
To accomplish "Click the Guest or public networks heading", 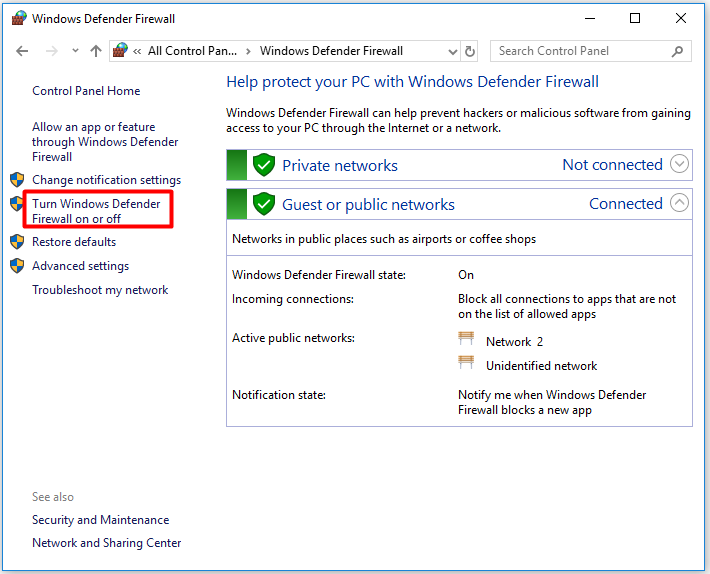I will click(x=368, y=205).
